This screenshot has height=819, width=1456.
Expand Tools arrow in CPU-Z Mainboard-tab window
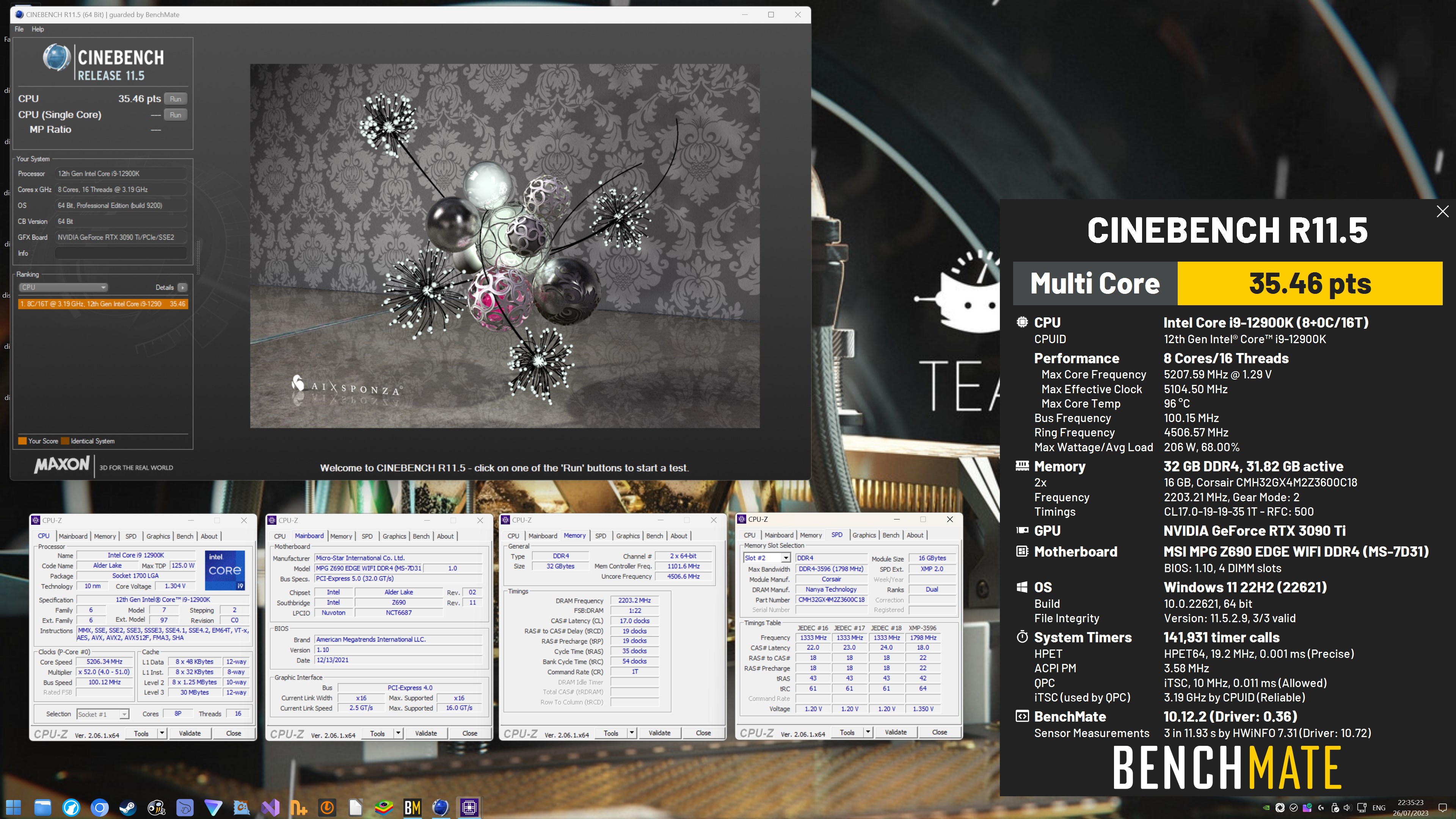[x=398, y=734]
